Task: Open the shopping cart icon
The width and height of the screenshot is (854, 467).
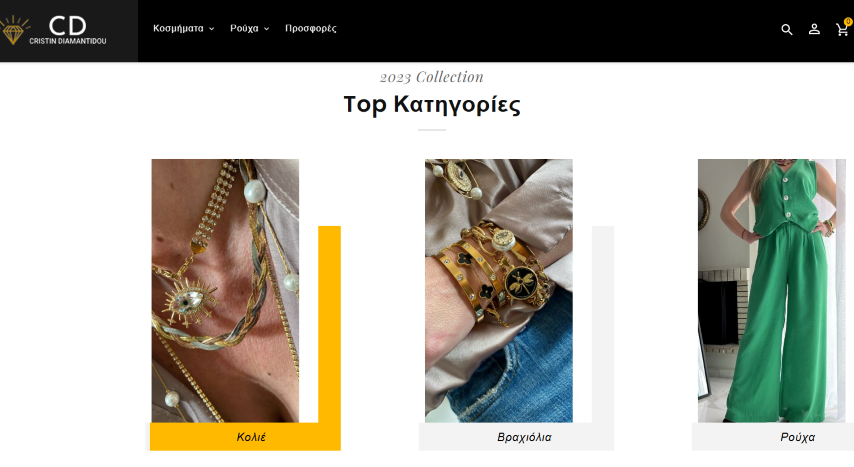Action: (x=842, y=30)
